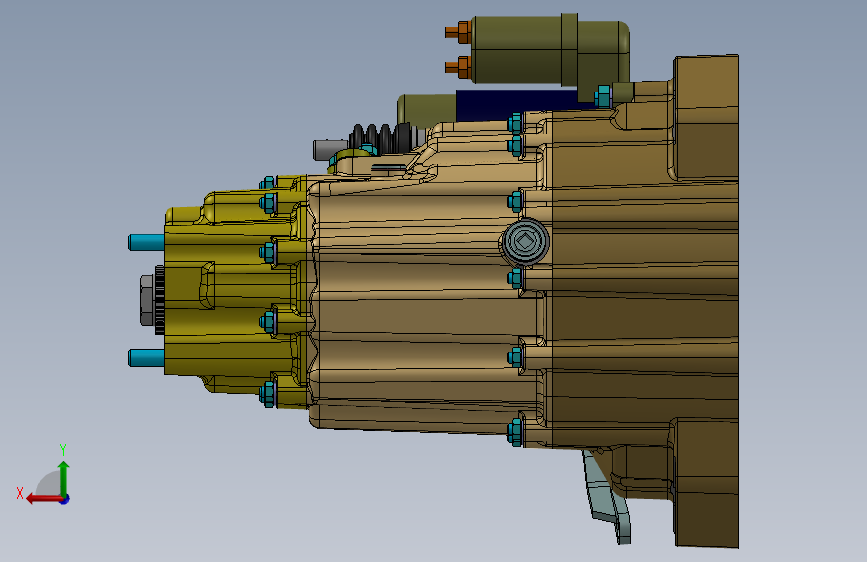Select the black ribbed rubber boot
867x562 pixels.
click(x=382, y=138)
